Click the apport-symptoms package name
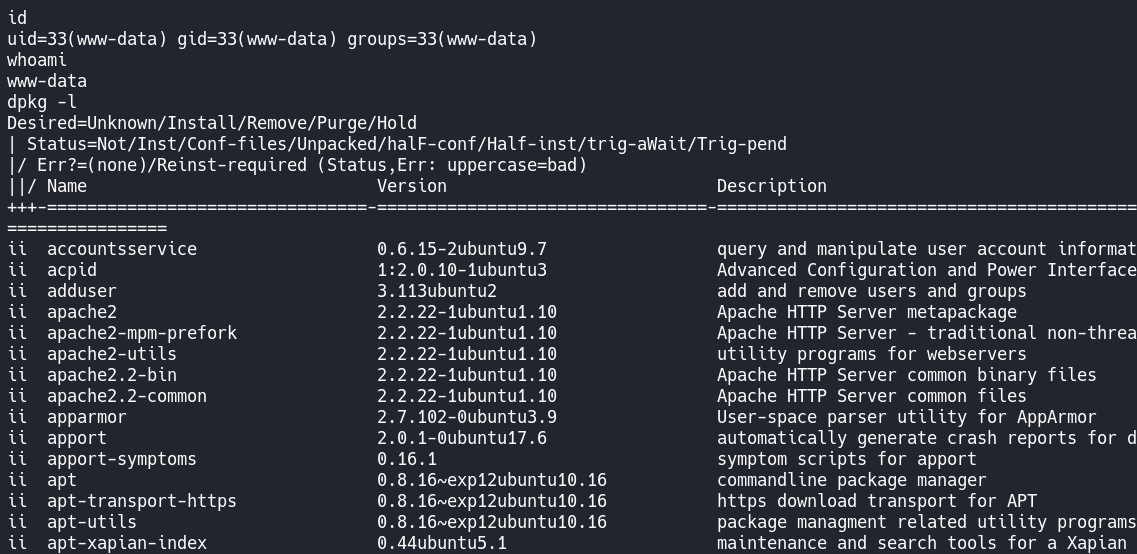The image size is (1137, 554). [122, 459]
